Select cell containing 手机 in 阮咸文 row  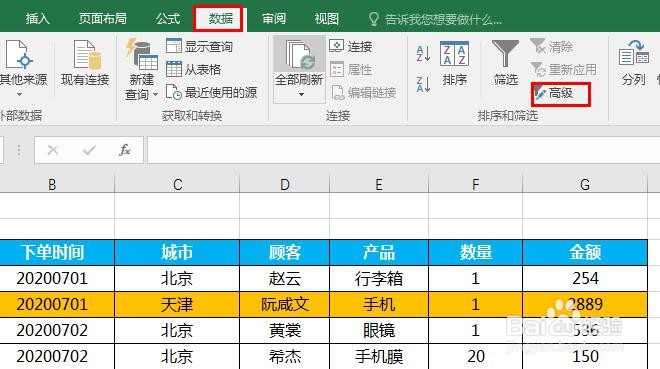pyautogui.click(x=379, y=305)
